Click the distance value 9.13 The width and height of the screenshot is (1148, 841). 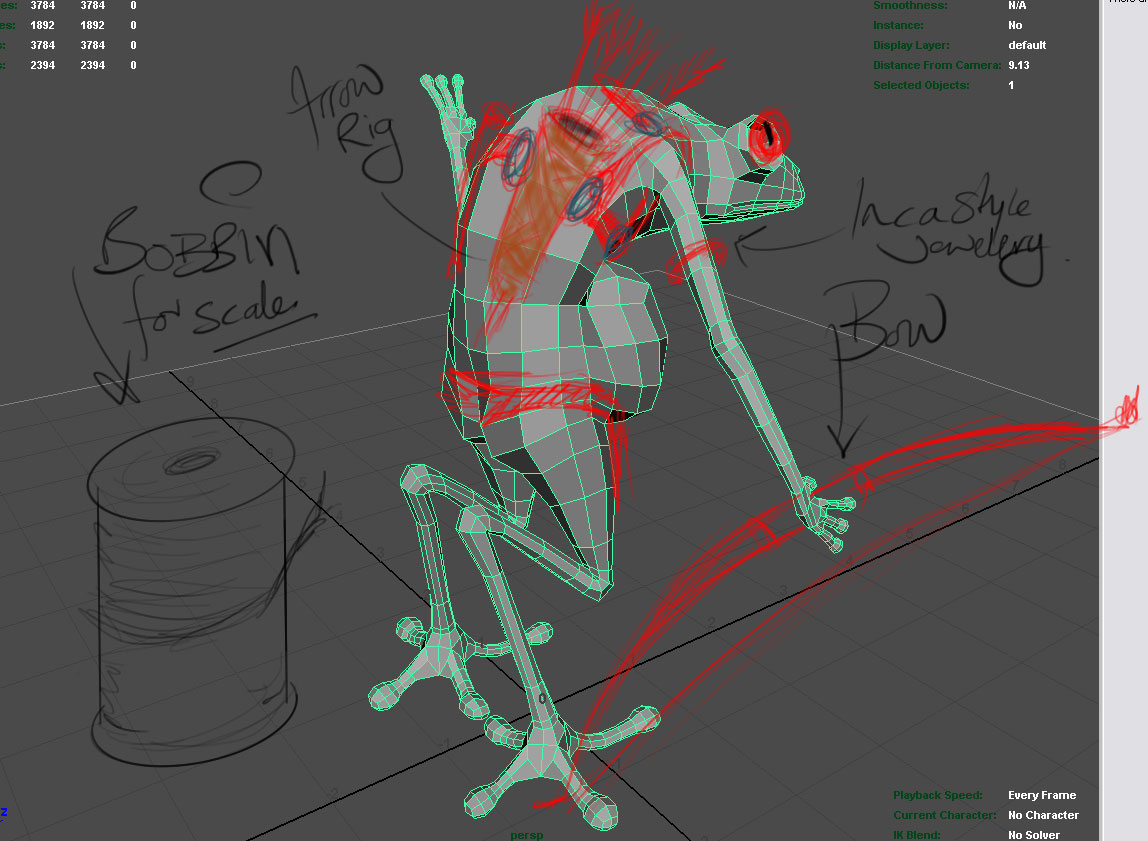1018,65
